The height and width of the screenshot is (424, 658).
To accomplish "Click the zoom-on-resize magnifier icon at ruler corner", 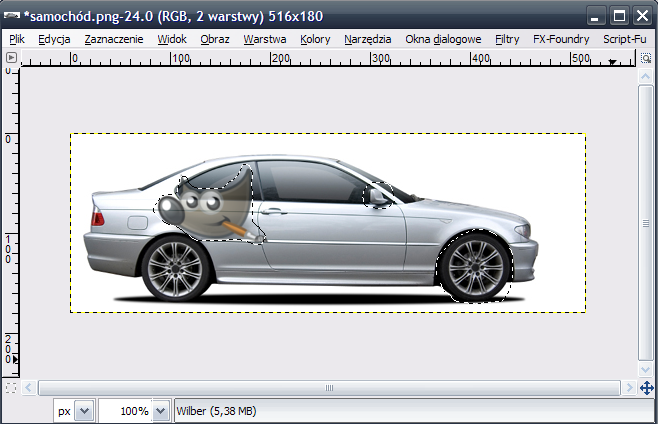I will 645,58.
